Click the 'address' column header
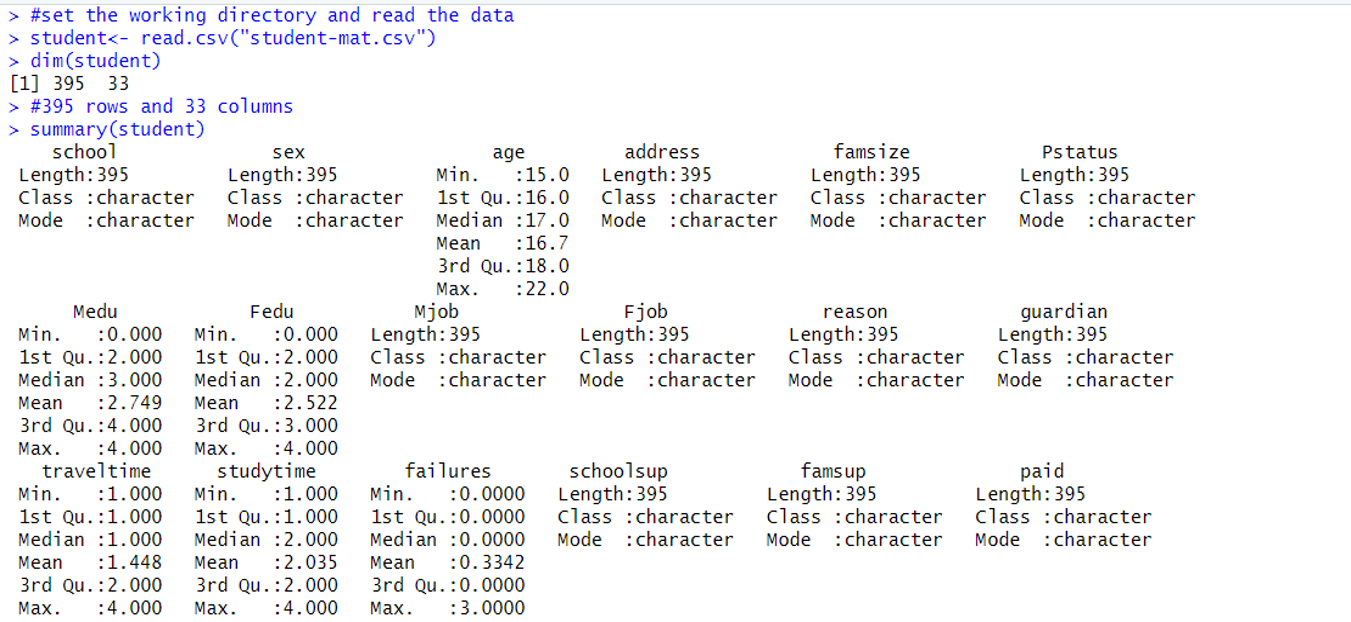 point(661,152)
